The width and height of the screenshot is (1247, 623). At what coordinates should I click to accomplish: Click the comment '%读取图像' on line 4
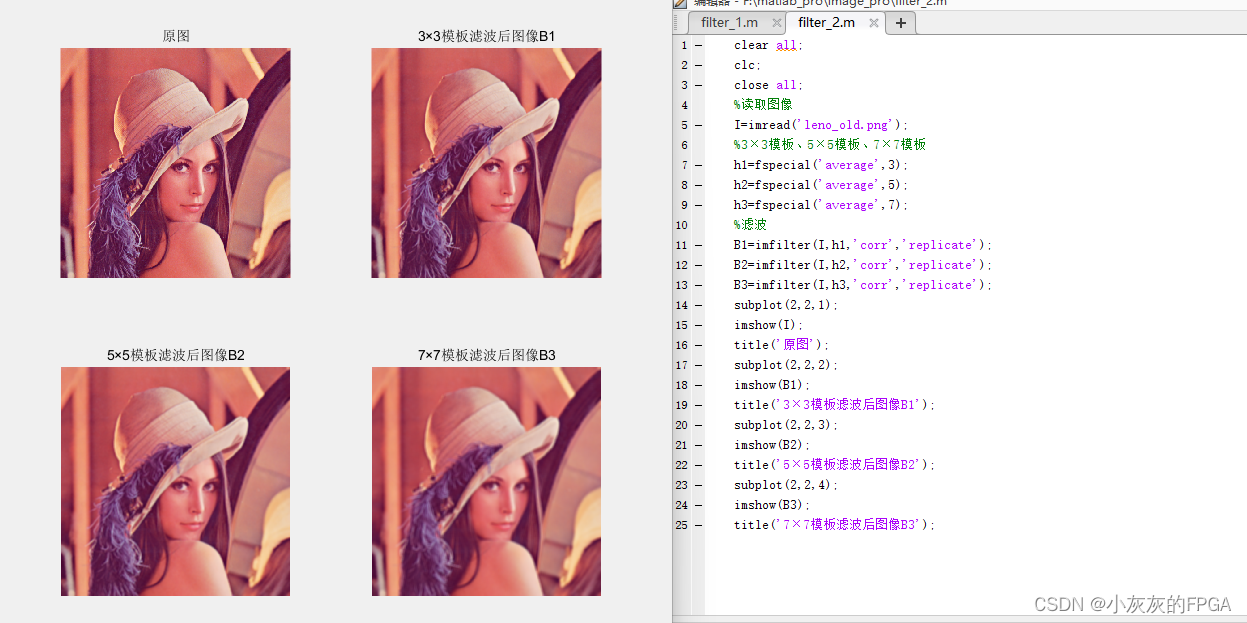coord(763,105)
